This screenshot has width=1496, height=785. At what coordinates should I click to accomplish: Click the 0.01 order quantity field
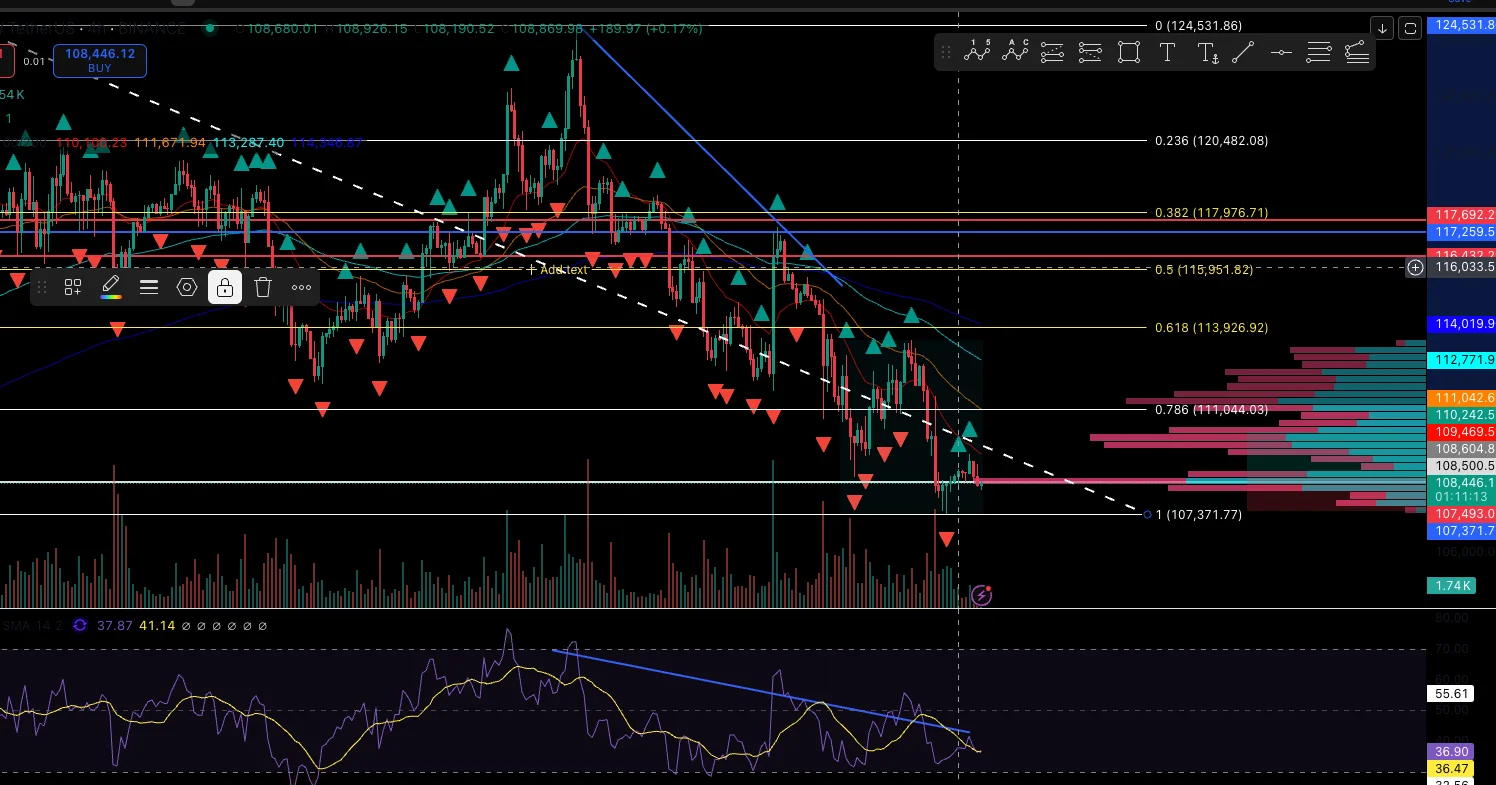tap(34, 61)
